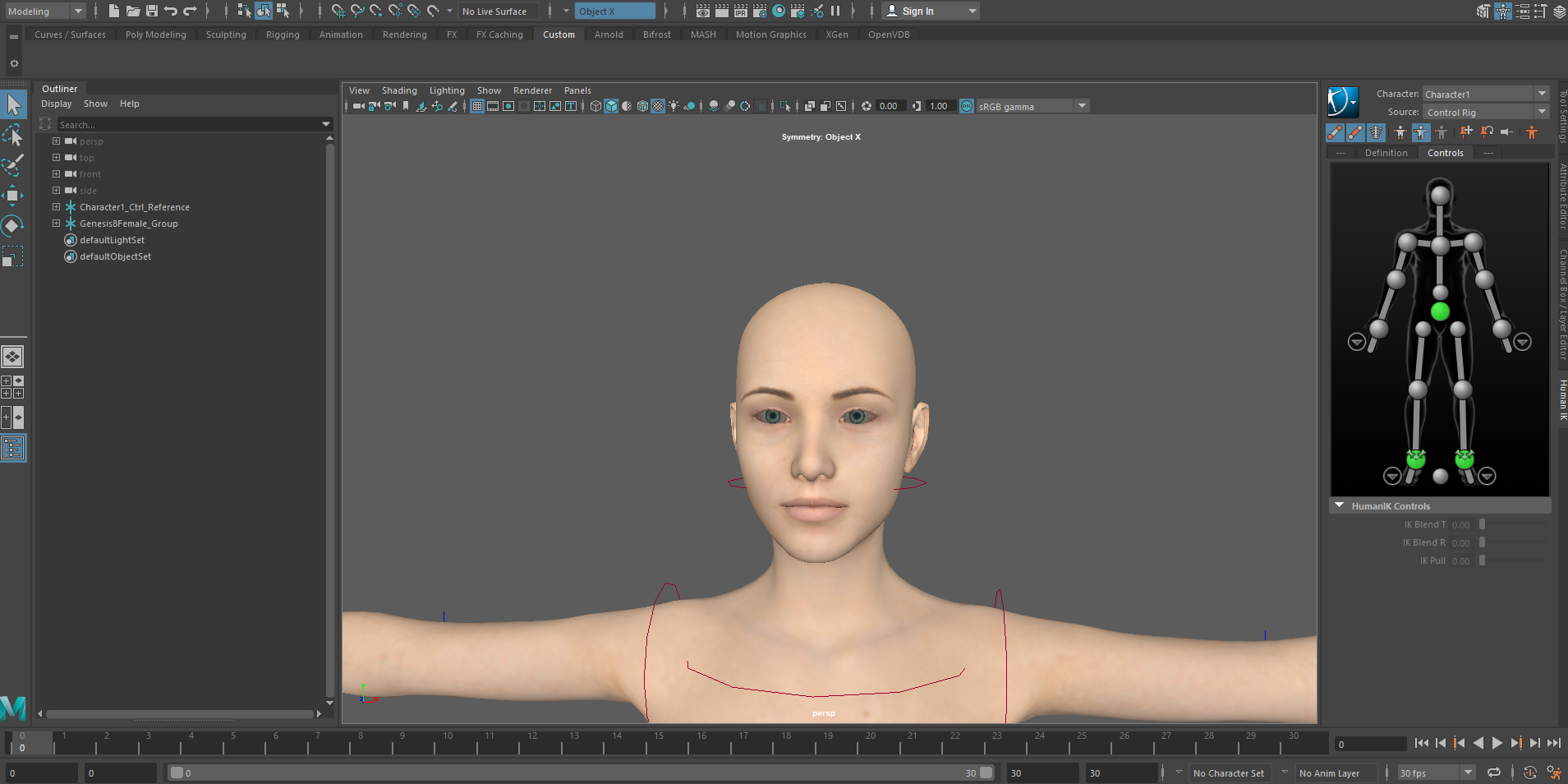This screenshot has height=784, width=1568.
Task: Launch IPR rendering from the status bar
Action: pos(741,11)
